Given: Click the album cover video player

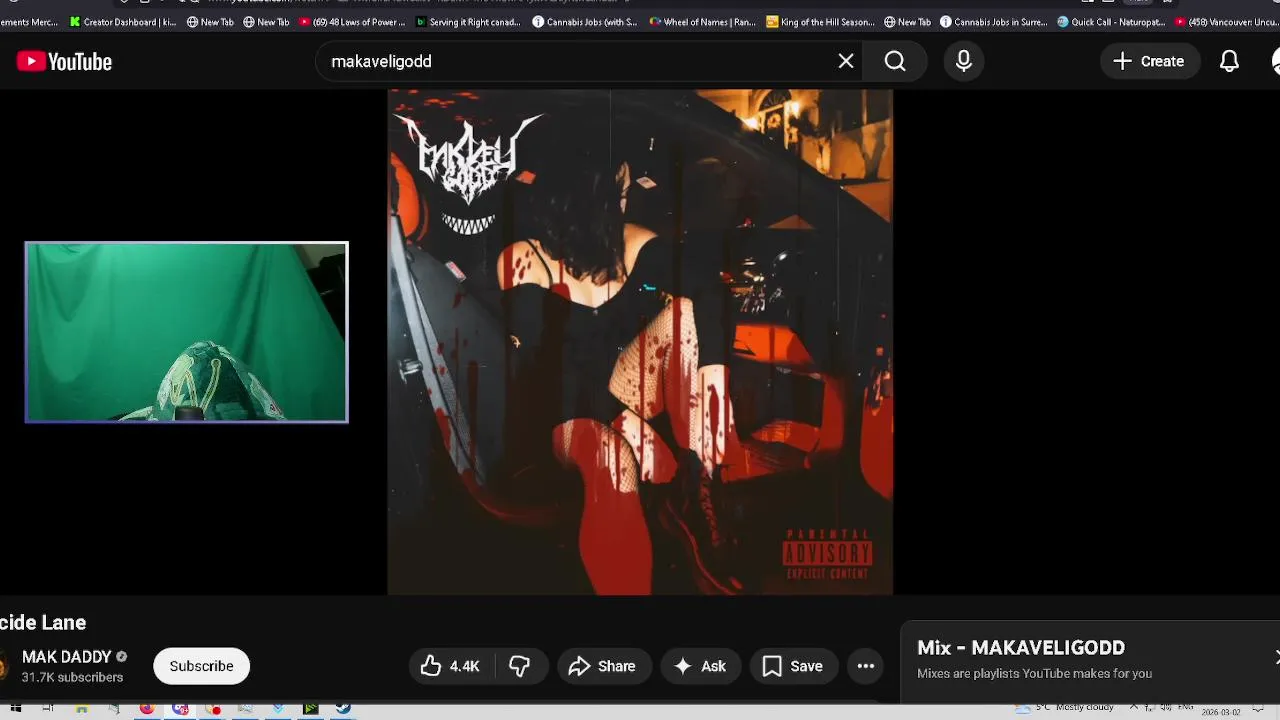Looking at the screenshot, I should click(640, 342).
